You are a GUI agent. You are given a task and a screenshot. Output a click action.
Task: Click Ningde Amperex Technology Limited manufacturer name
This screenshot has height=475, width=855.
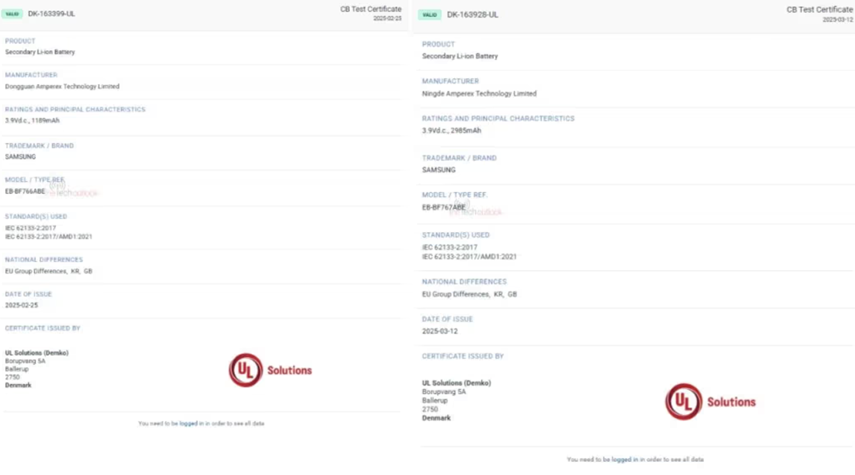coord(479,93)
